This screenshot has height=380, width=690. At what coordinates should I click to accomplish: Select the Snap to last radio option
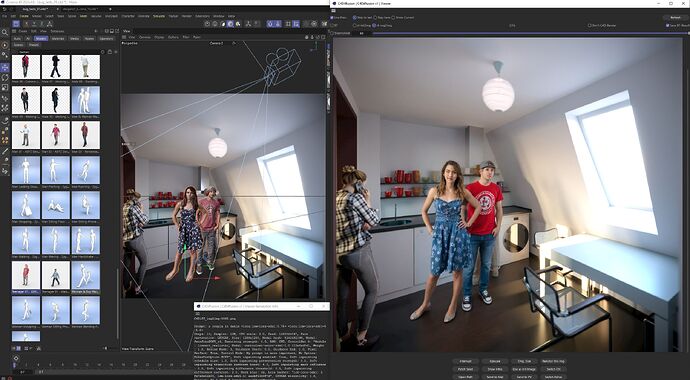(x=354, y=17)
